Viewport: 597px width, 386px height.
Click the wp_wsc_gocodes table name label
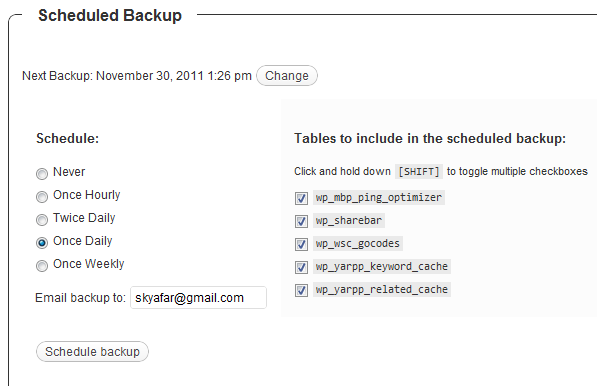click(x=358, y=243)
